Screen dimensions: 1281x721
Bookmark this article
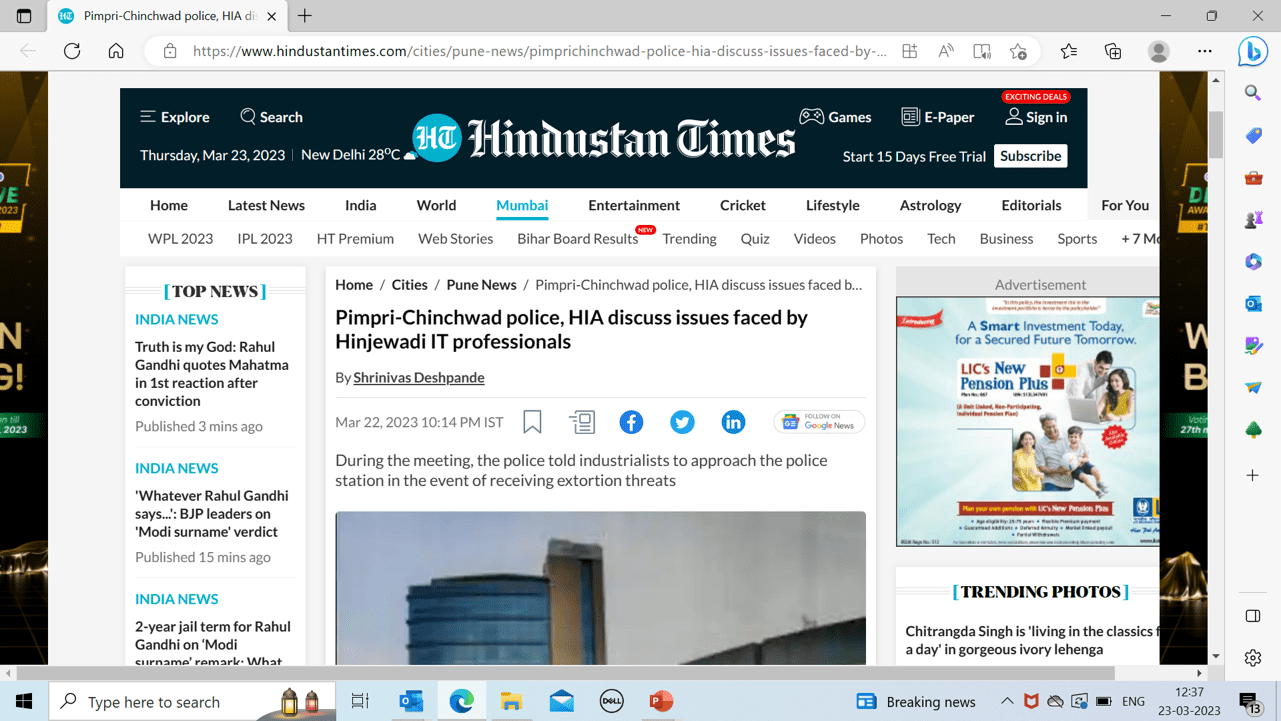coord(532,422)
